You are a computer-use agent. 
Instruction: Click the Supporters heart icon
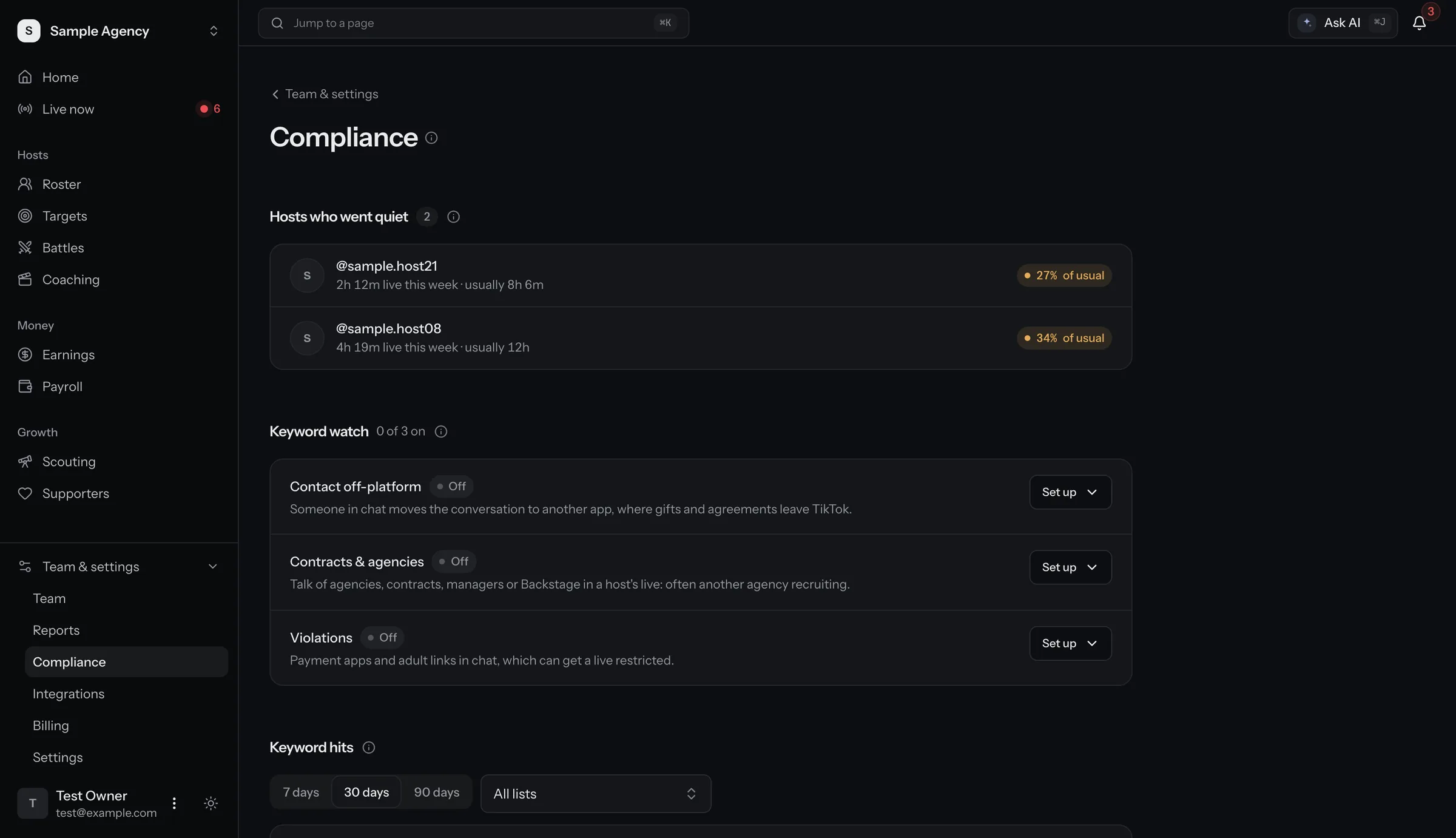pyautogui.click(x=25, y=493)
